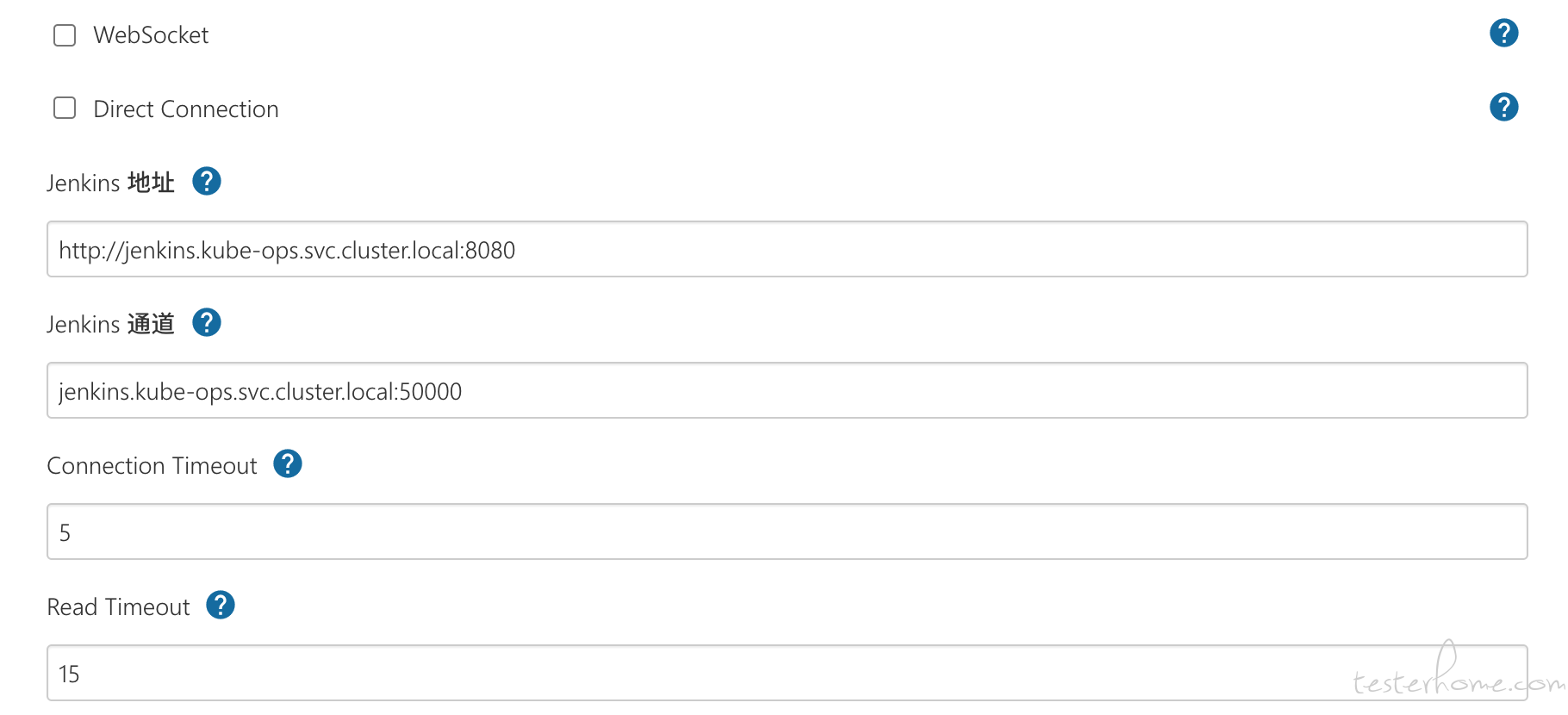Place cursor after 8080 in Jenkins URL
The image size is (1568, 715).
(517, 251)
